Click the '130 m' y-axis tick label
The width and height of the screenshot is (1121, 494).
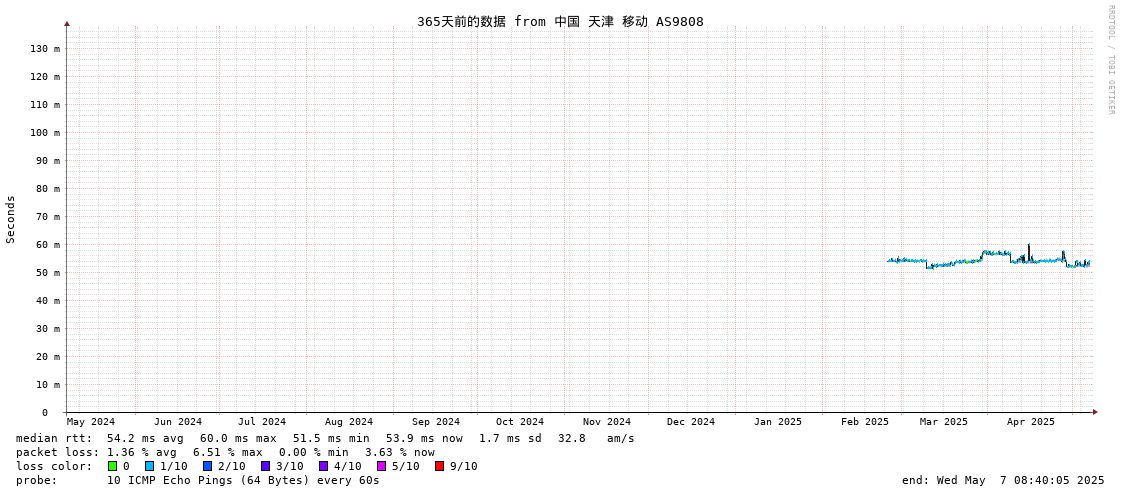45,49
